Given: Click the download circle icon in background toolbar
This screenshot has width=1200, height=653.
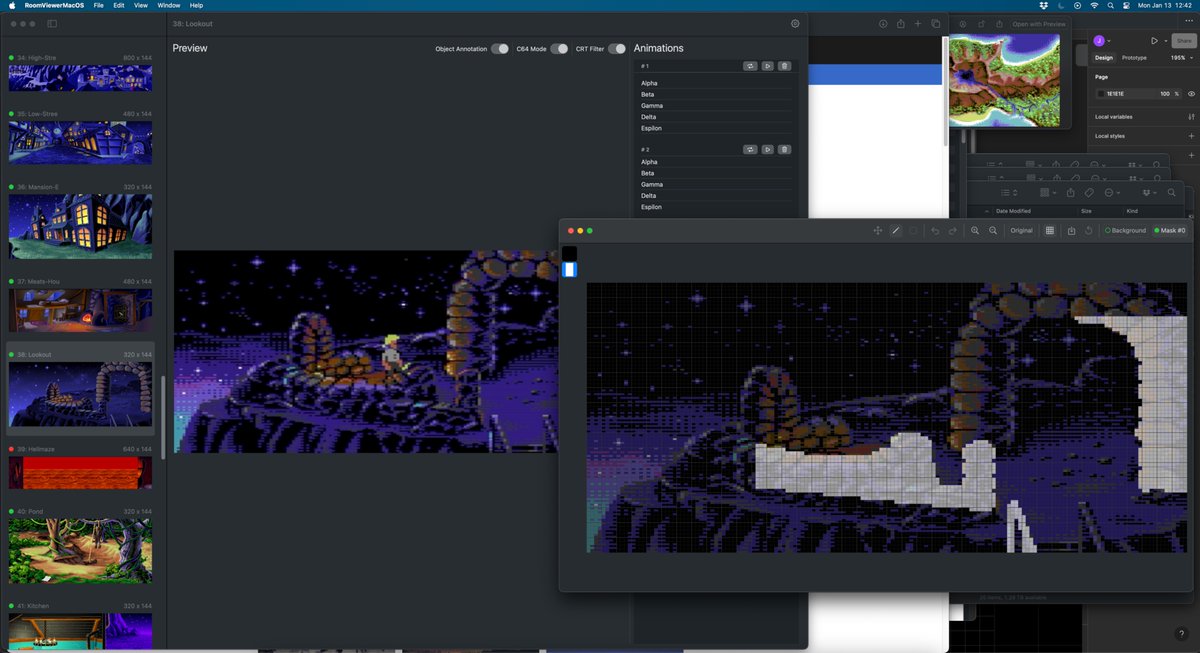Looking at the screenshot, I should [x=883, y=24].
